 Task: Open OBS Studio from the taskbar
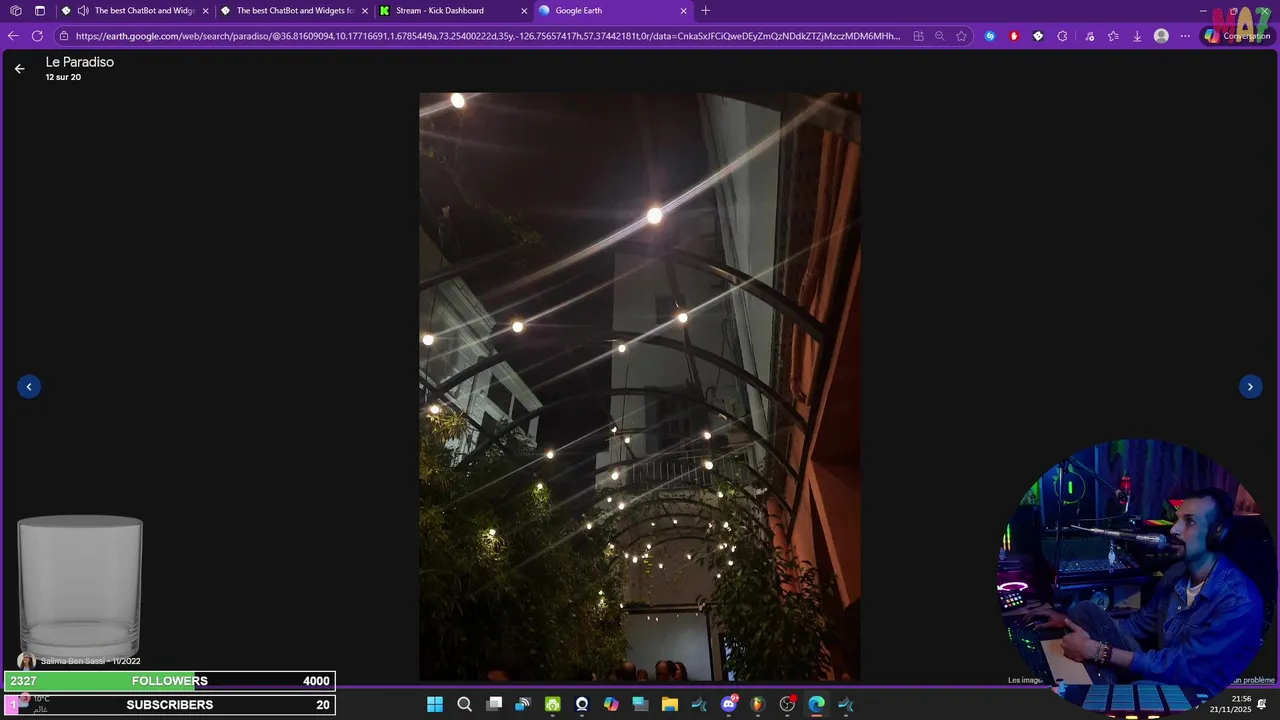click(787, 704)
